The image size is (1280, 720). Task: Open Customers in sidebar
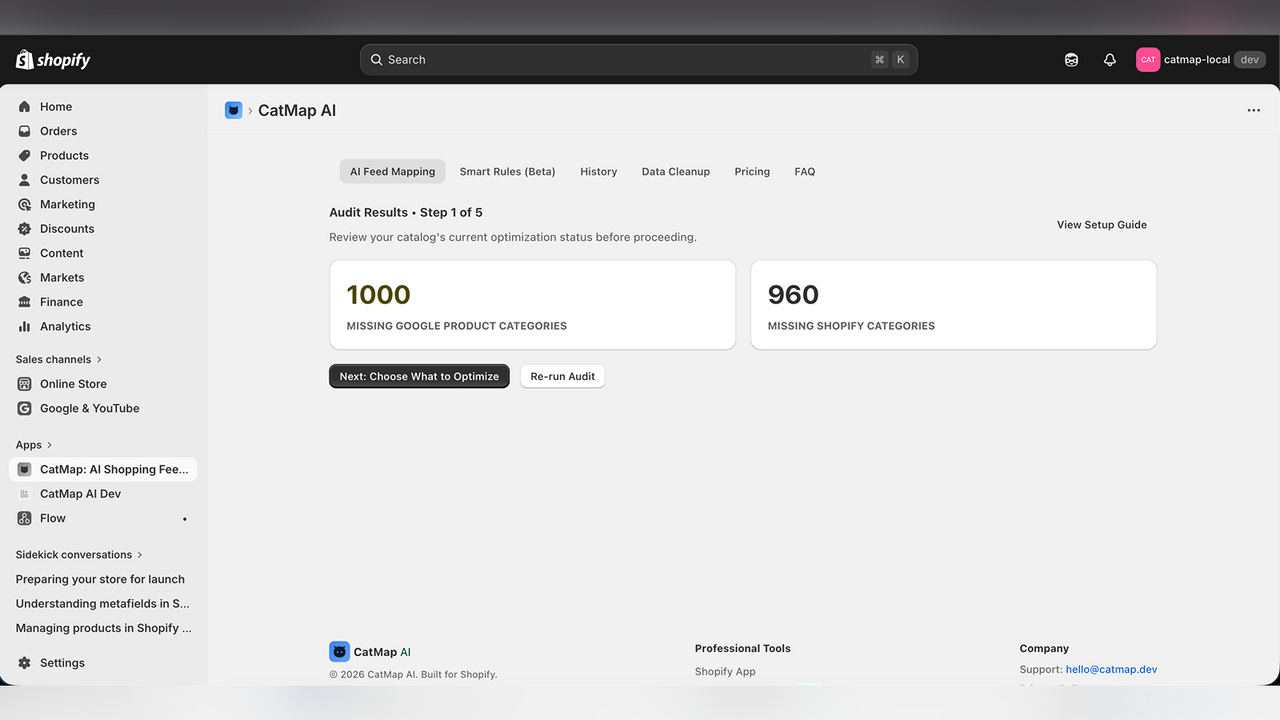pyautogui.click(x=103, y=180)
